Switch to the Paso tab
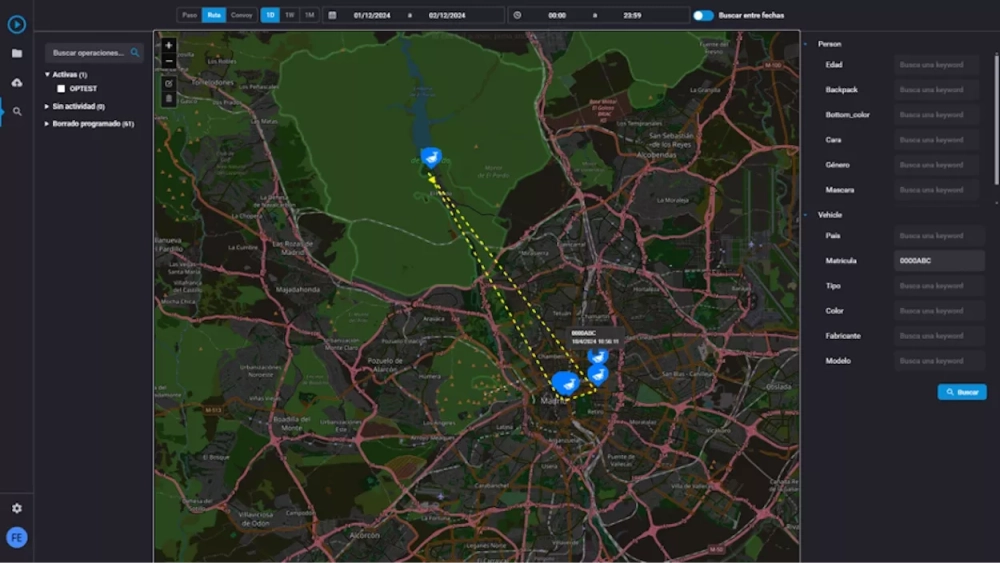The image size is (1000, 563). click(188, 15)
